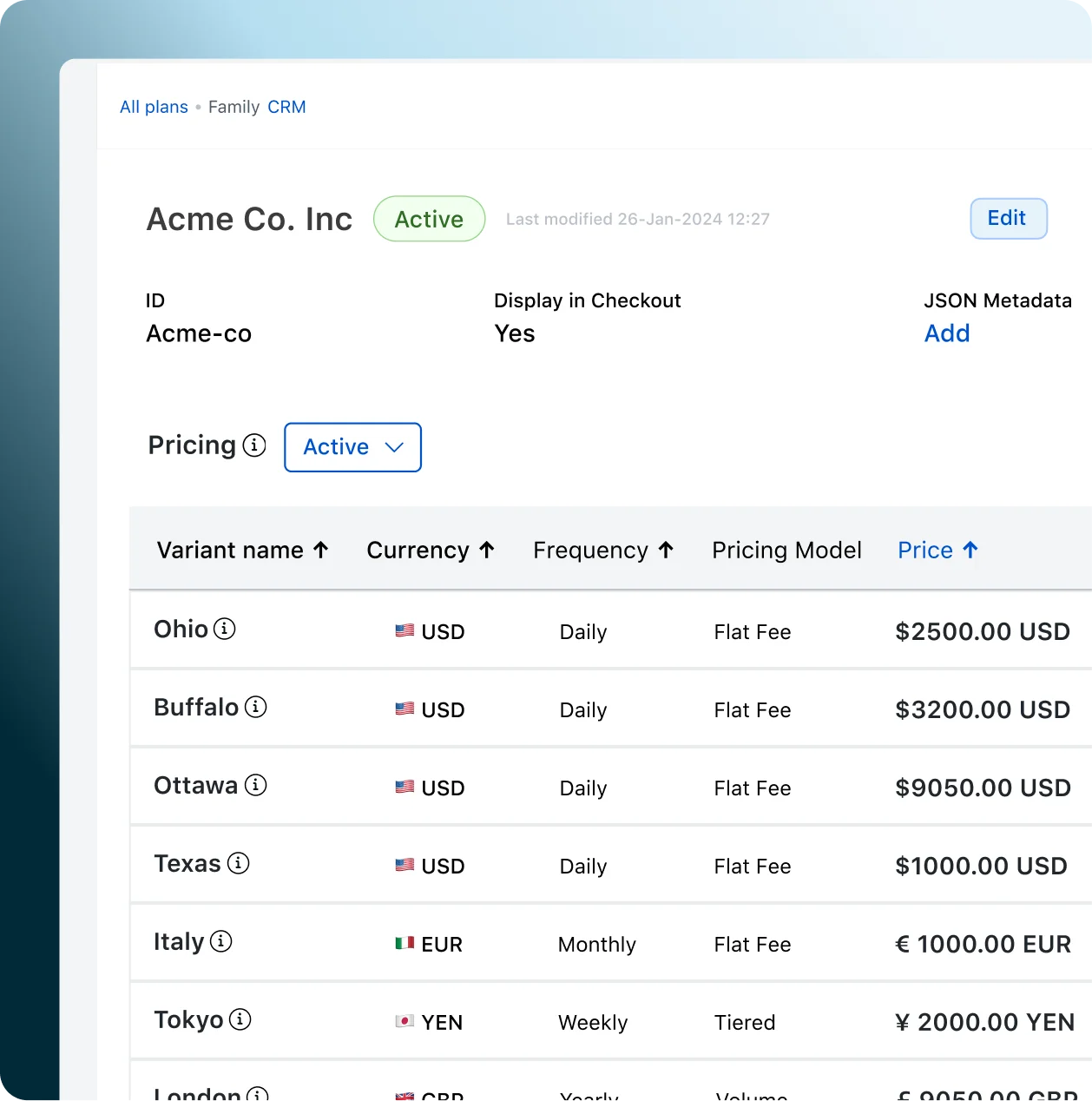Click the info icon beside Texas
Image resolution: width=1092 pixels, height=1101 pixels.
239,863
